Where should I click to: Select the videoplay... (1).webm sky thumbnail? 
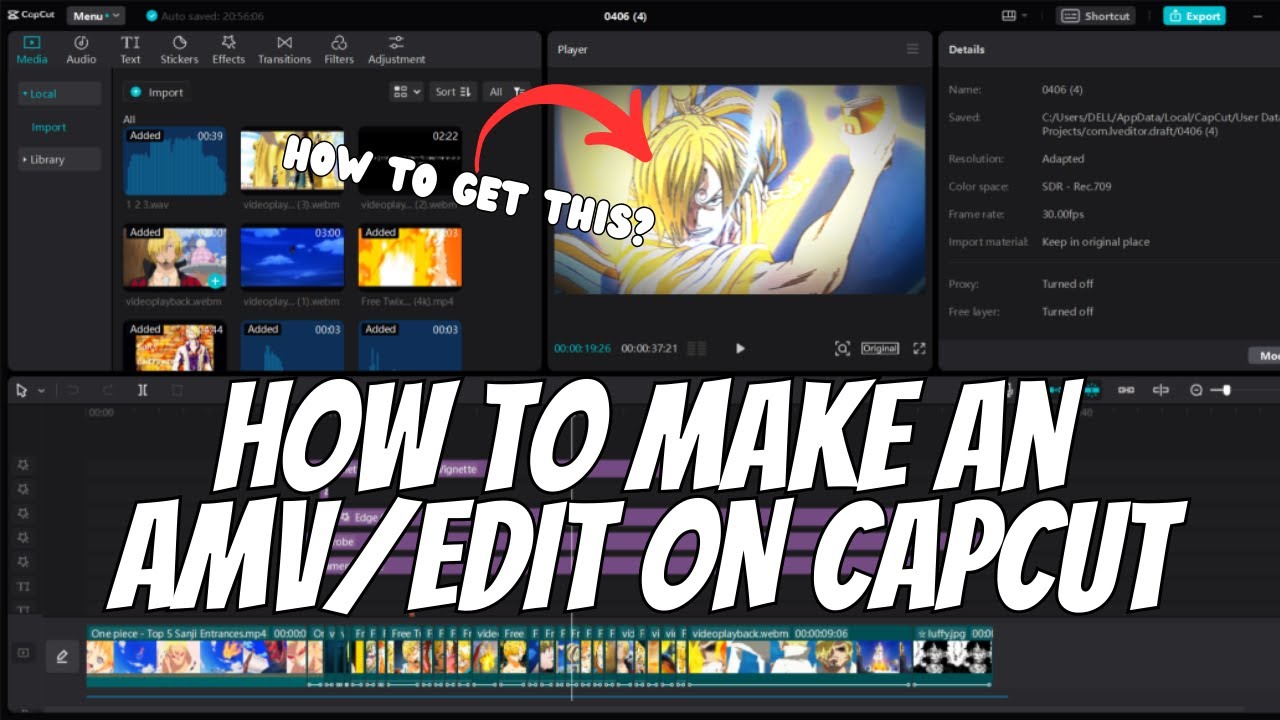[x=292, y=257]
